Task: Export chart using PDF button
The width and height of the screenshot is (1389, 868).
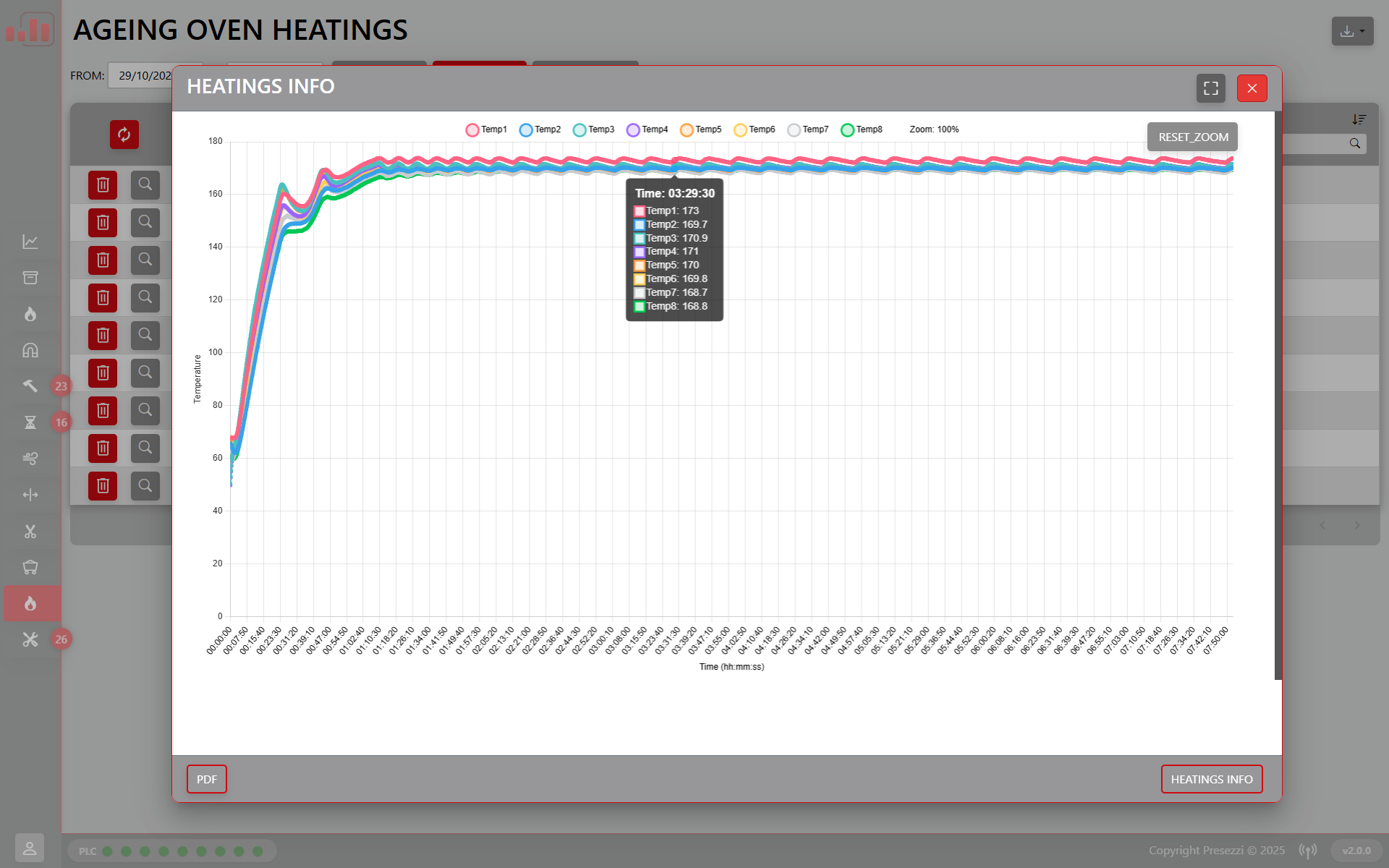Action: (207, 779)
